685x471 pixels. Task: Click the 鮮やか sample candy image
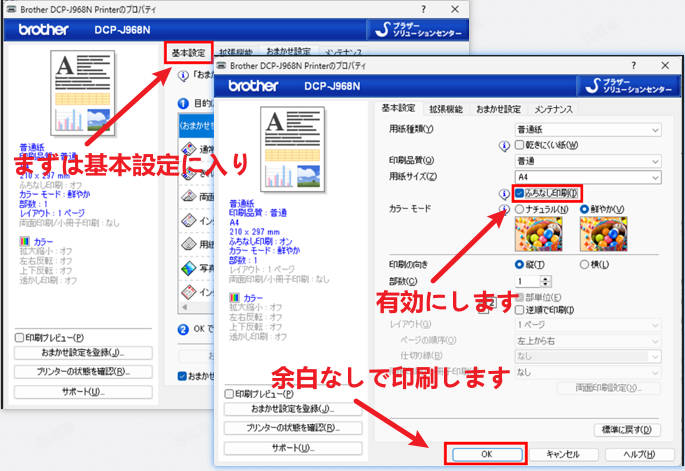click(603, 234)
